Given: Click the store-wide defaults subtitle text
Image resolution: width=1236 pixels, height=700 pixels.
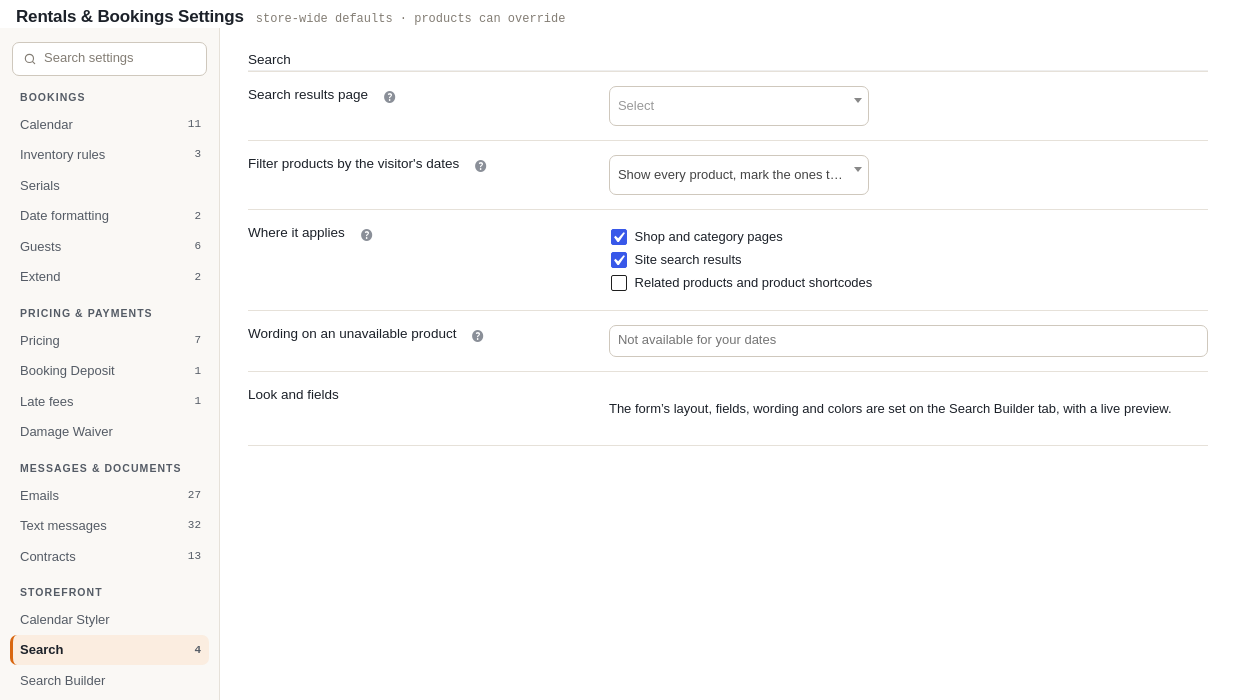Looking at the screenshot, I should point(410,19).
